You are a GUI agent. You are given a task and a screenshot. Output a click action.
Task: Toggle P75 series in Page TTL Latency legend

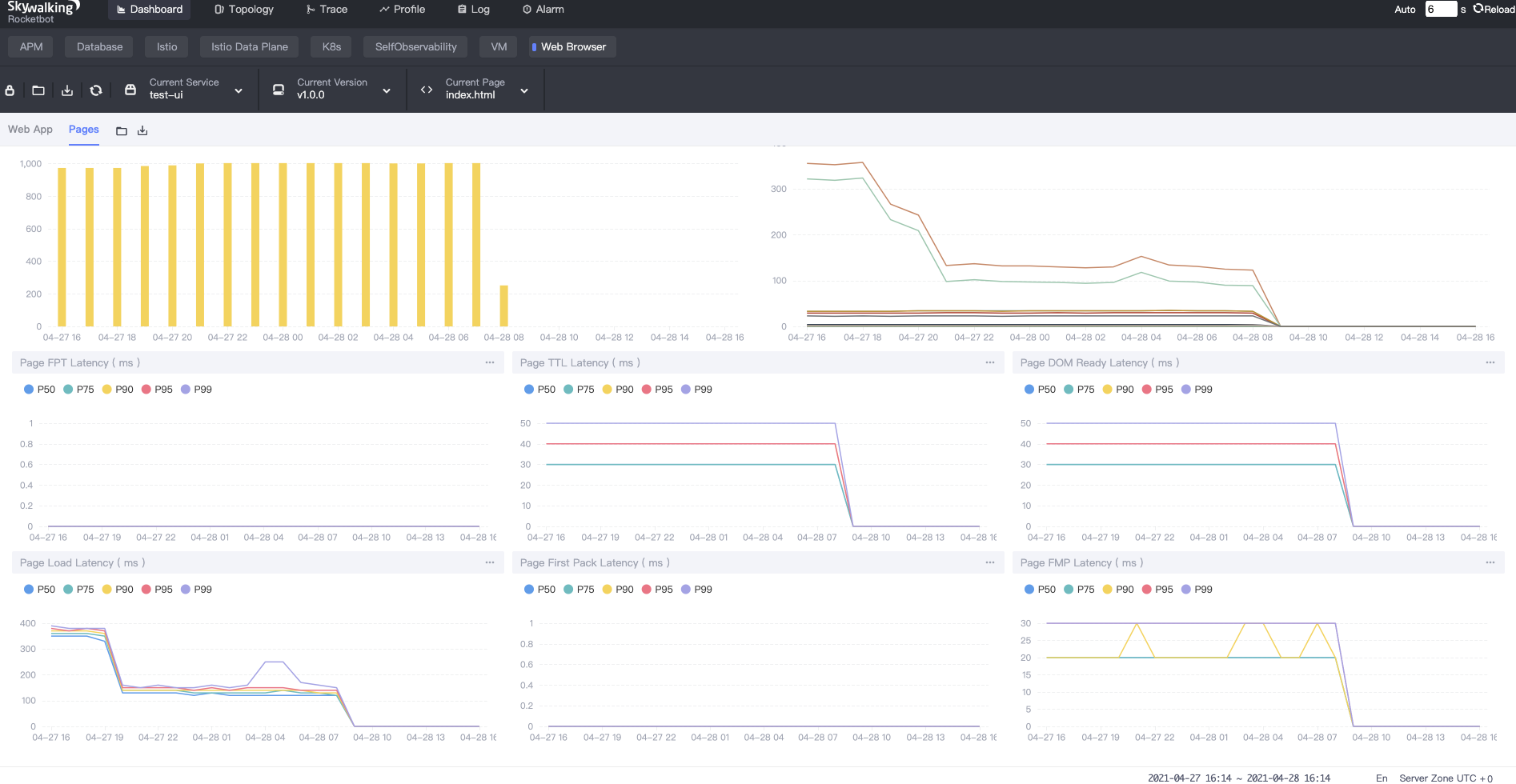[x=579, y=390]
